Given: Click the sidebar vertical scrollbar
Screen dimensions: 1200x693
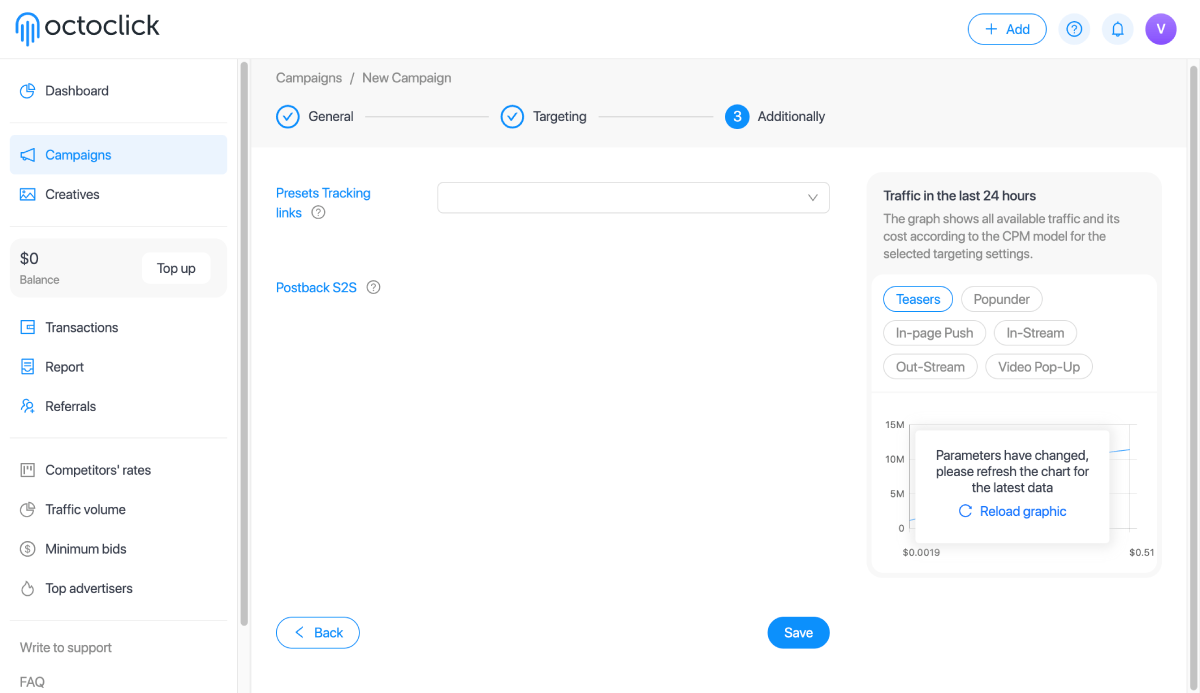Looking at the screenshot, I should click(x=244, y=343).
